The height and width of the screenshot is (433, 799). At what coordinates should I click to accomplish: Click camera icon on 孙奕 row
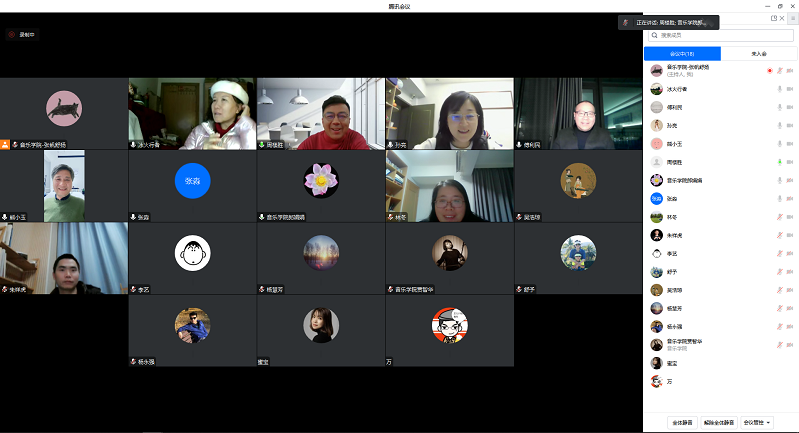[790, 125]
